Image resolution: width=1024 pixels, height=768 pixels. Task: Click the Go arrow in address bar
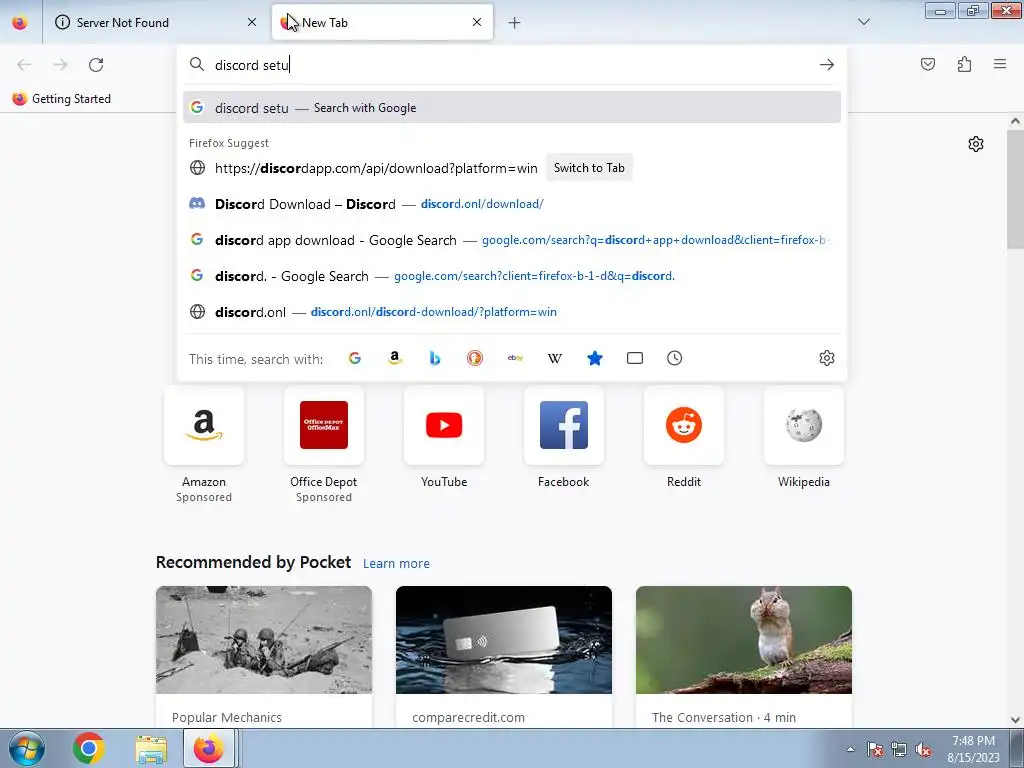point(827,65)
